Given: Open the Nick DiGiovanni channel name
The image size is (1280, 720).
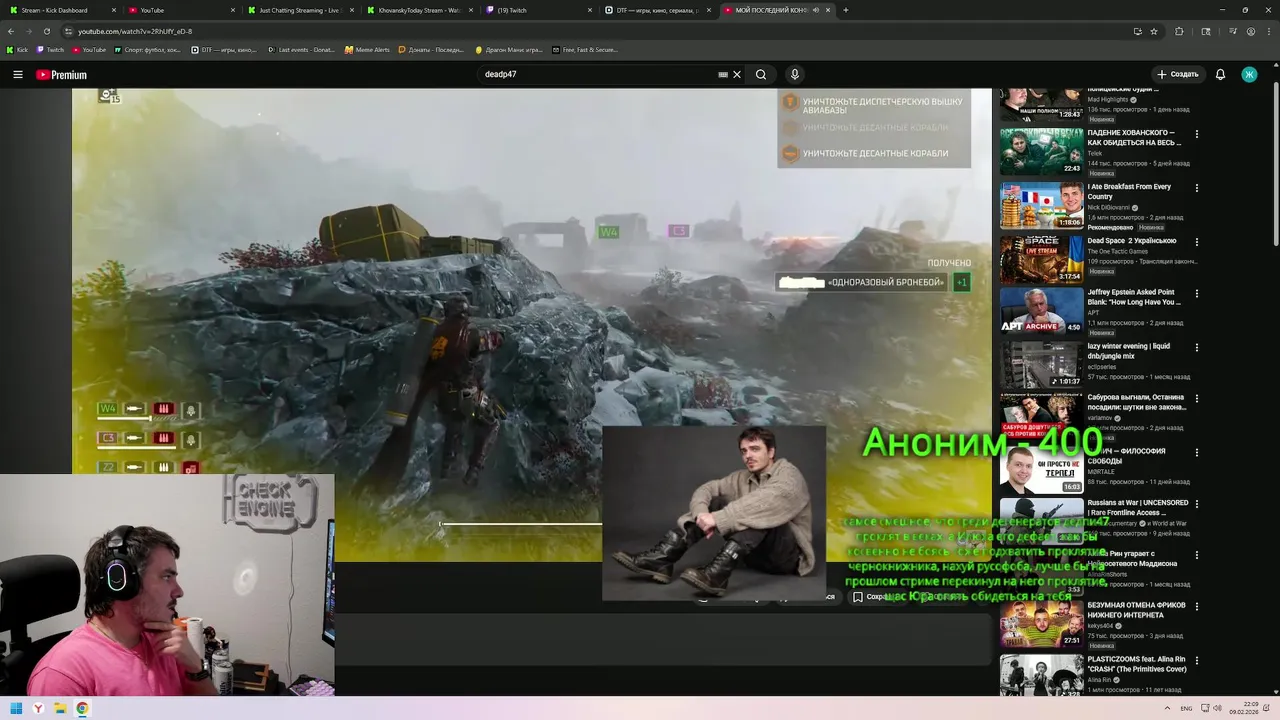Looking at the screenshot, I should click(1109, 208).
